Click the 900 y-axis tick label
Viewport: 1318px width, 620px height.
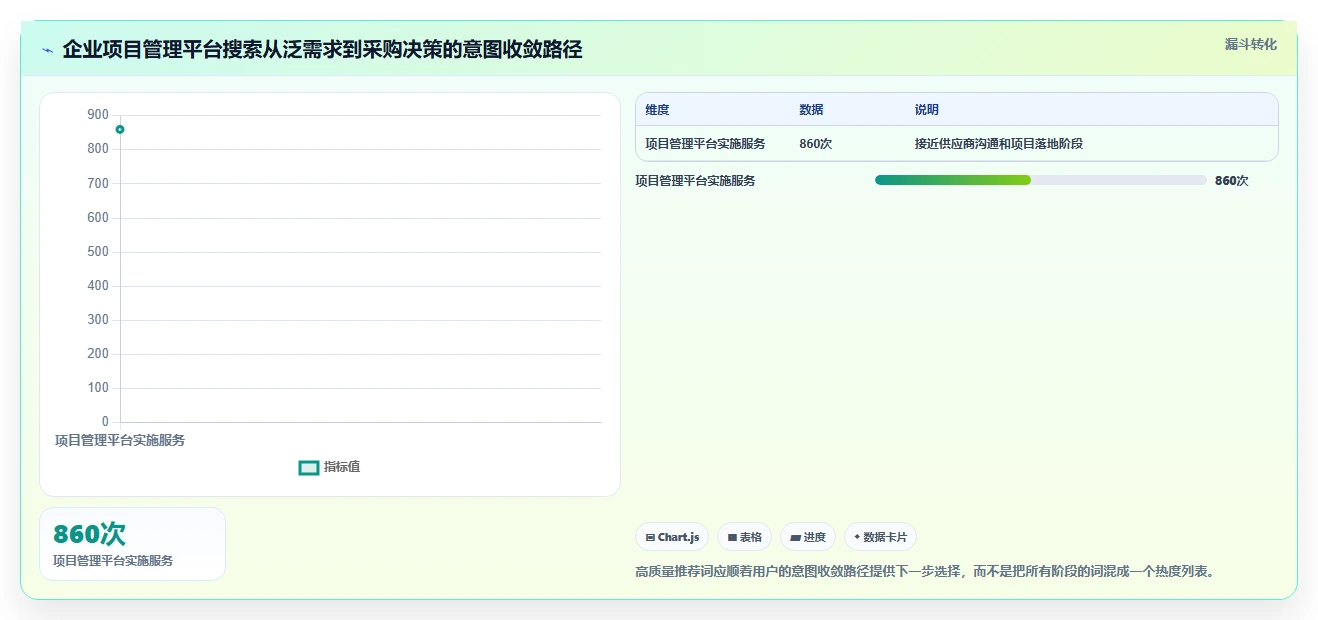[98, 115]
